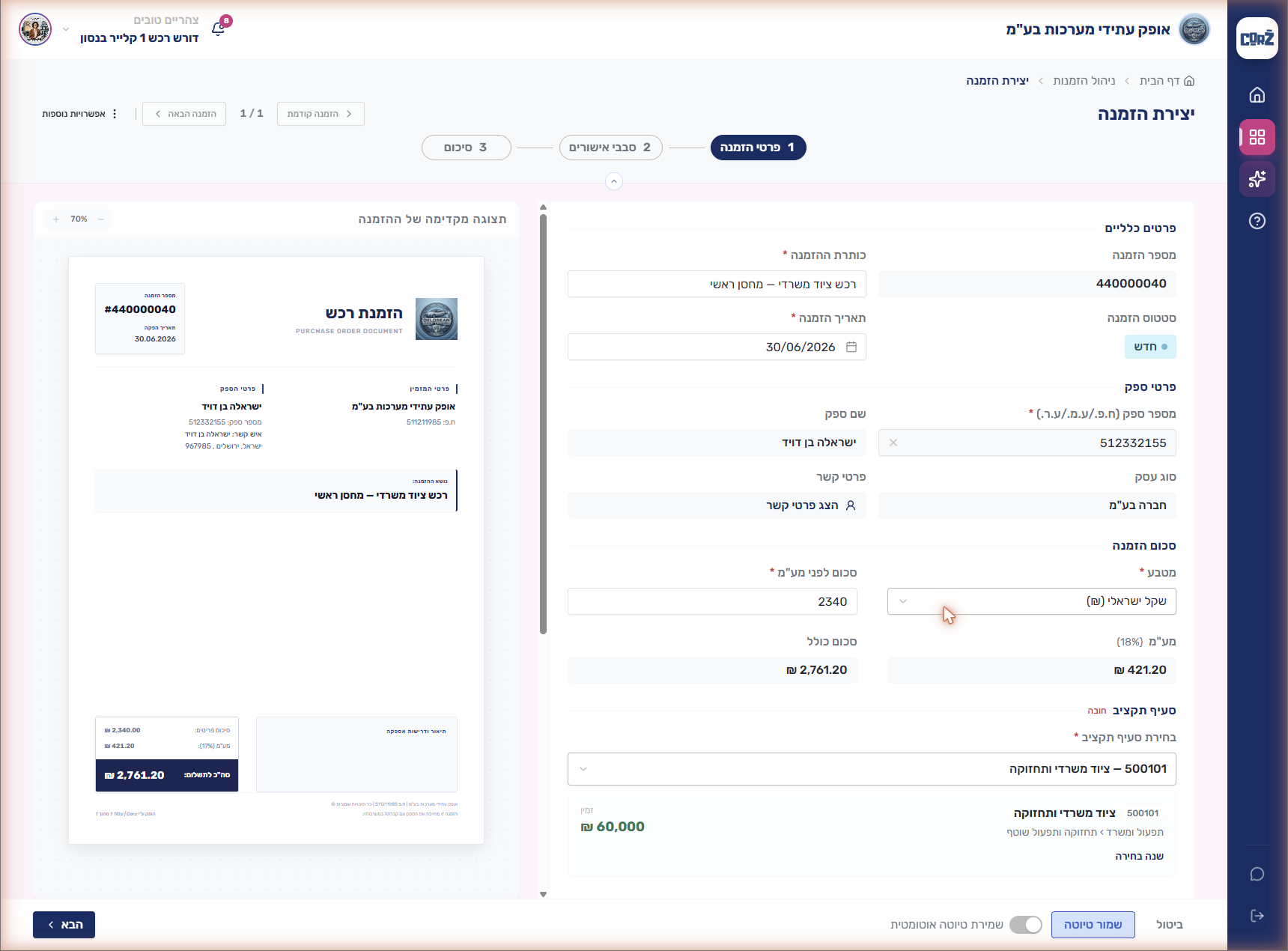This screenshot has width=1288, height=951.
Task: Zoom in the preview with plus icon
Action: click(x=56, y=219)
